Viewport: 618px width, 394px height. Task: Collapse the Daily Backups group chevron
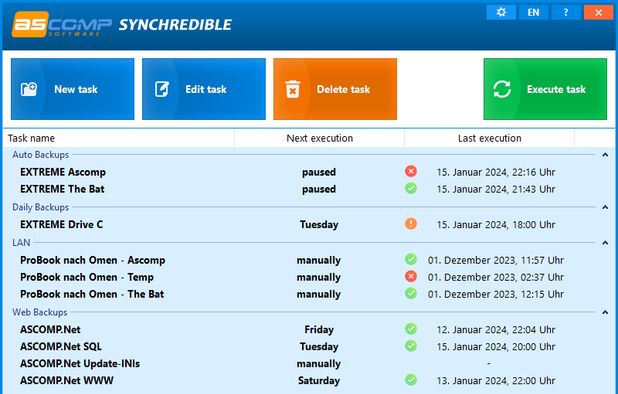605,207
